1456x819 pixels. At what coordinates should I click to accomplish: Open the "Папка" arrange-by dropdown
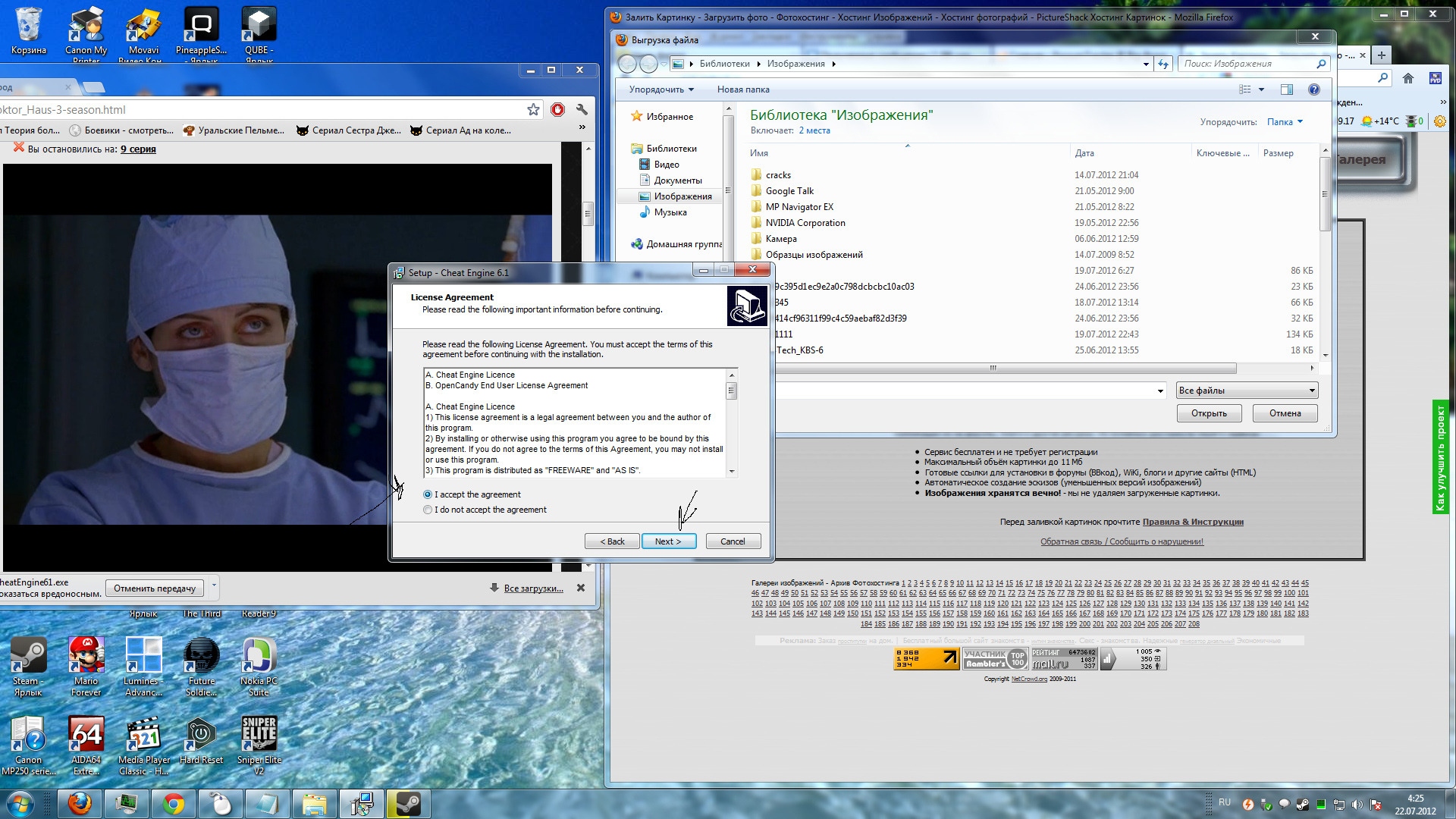(1285, 122)
